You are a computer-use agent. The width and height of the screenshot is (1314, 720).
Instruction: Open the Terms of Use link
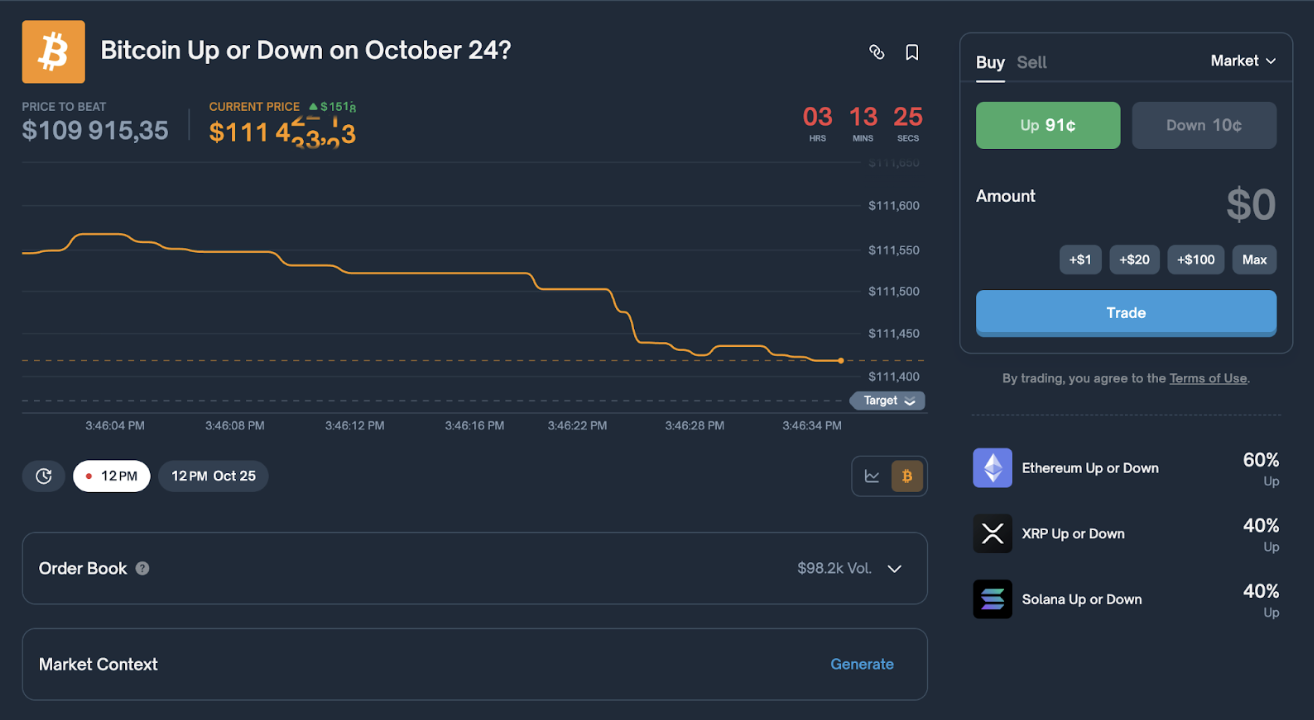click(x=1207, y=378)
